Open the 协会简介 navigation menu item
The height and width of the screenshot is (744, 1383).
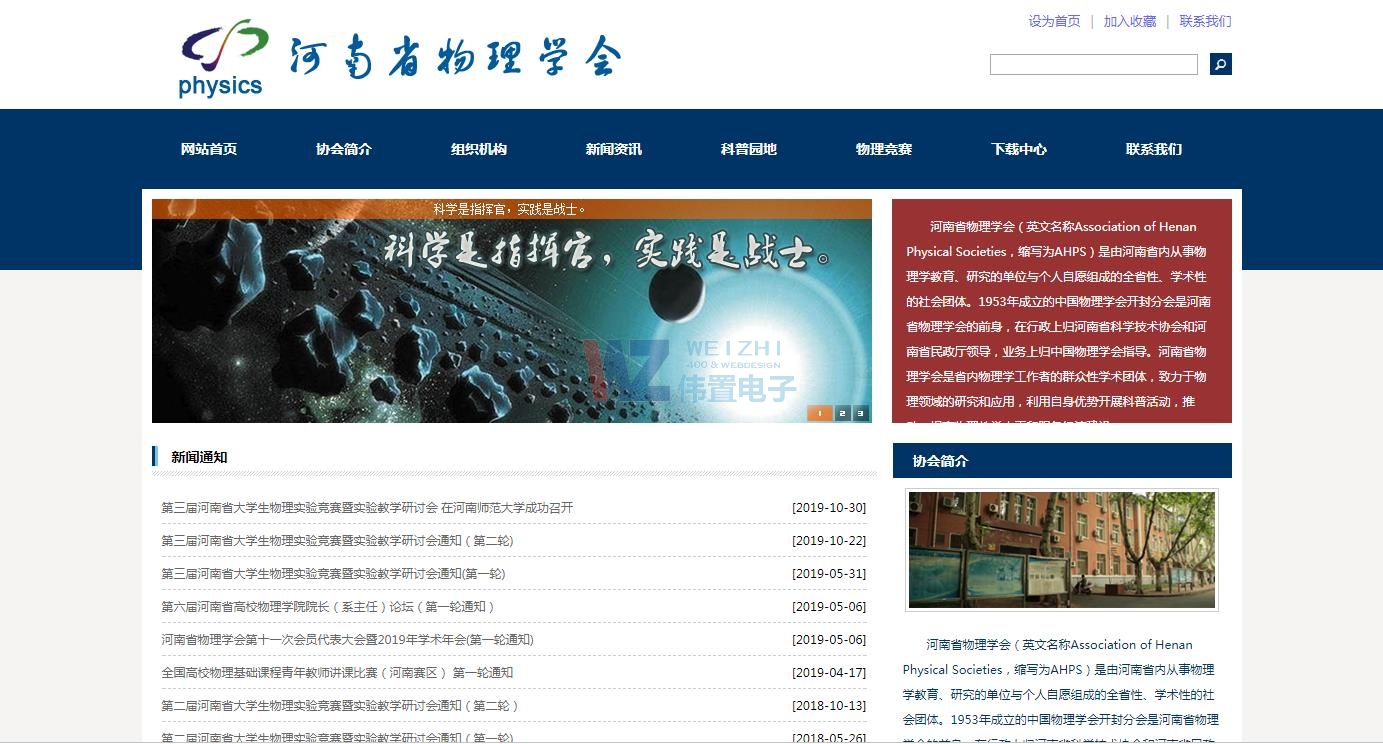[344, 149]
